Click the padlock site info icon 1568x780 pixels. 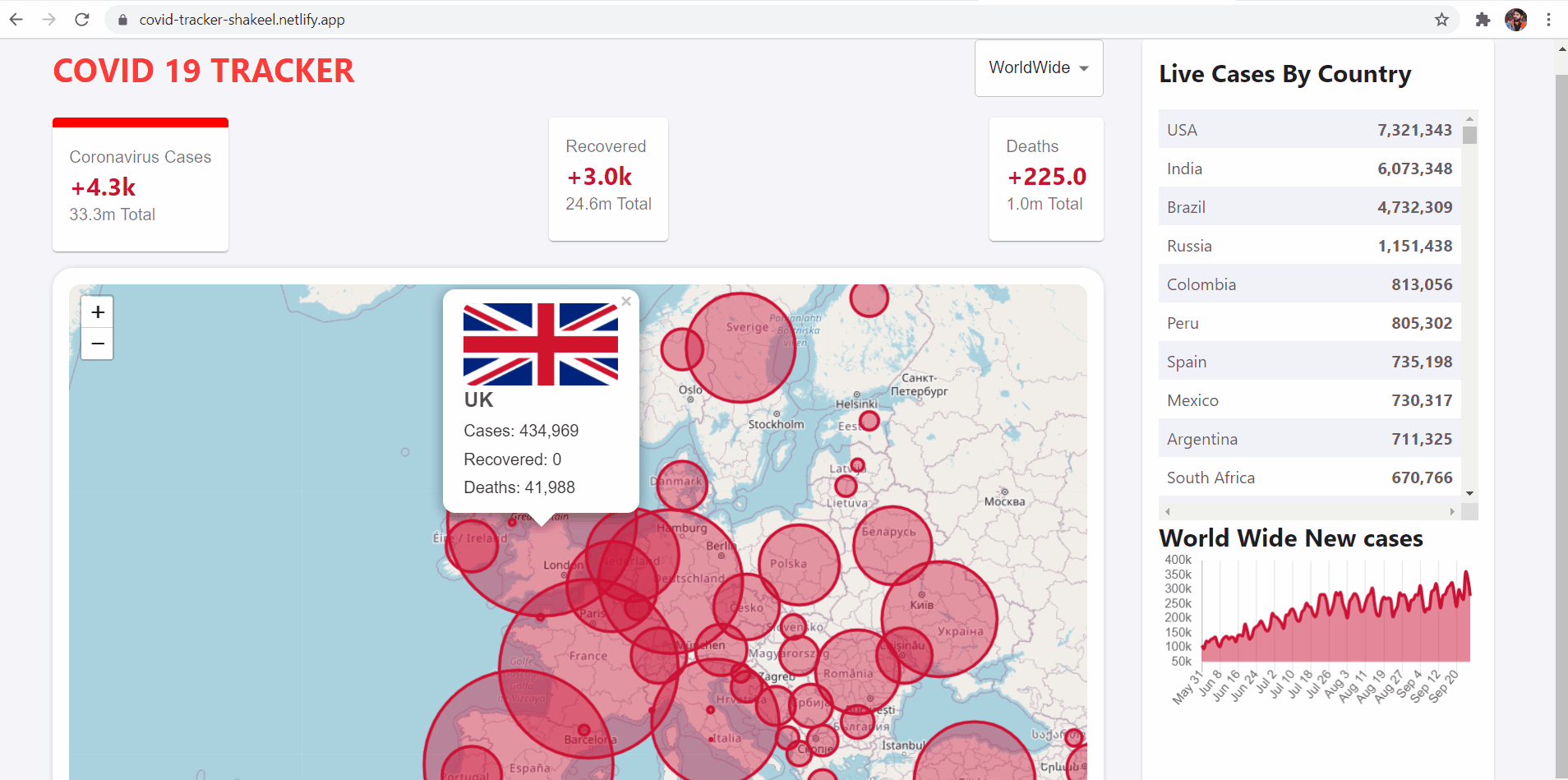(x=122, y=20)
